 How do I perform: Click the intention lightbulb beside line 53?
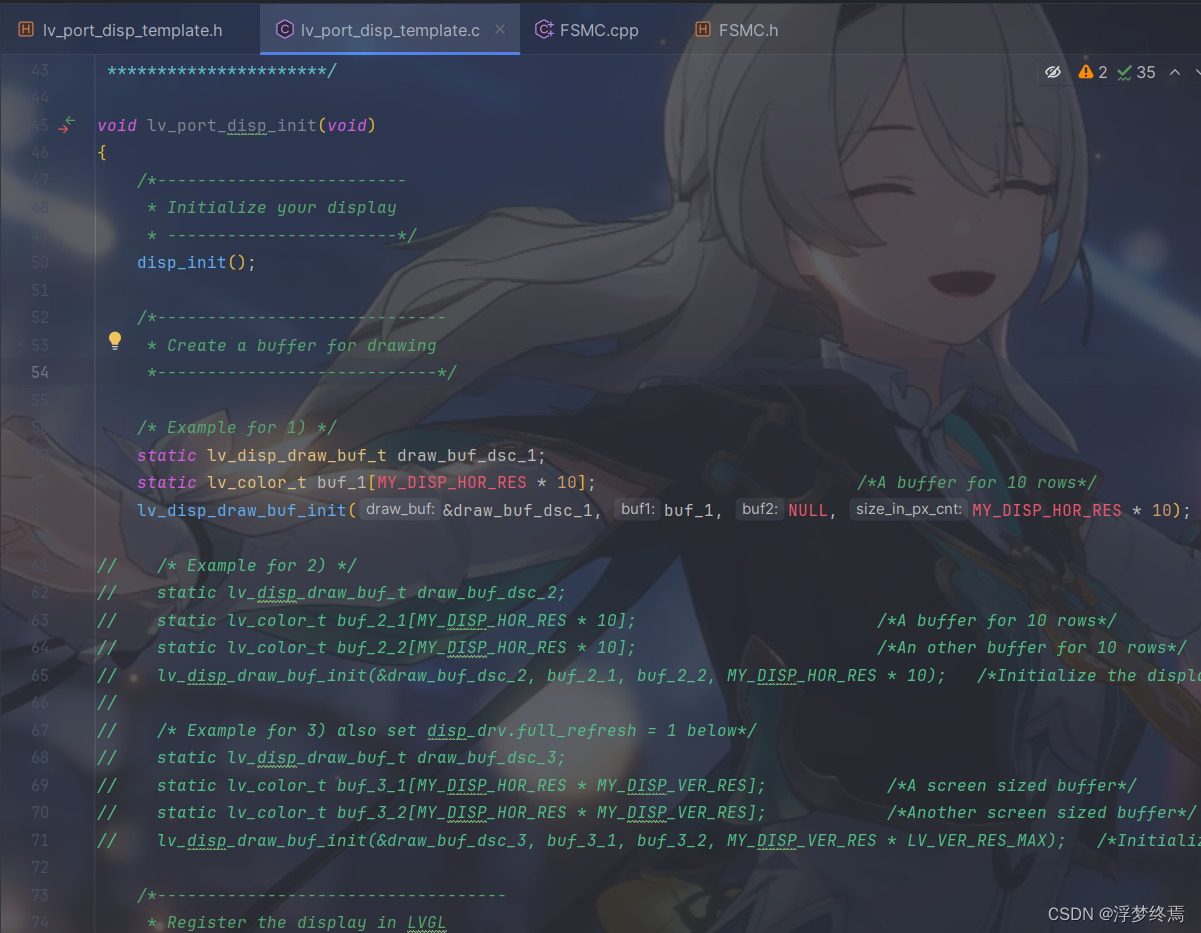[114, 340]
